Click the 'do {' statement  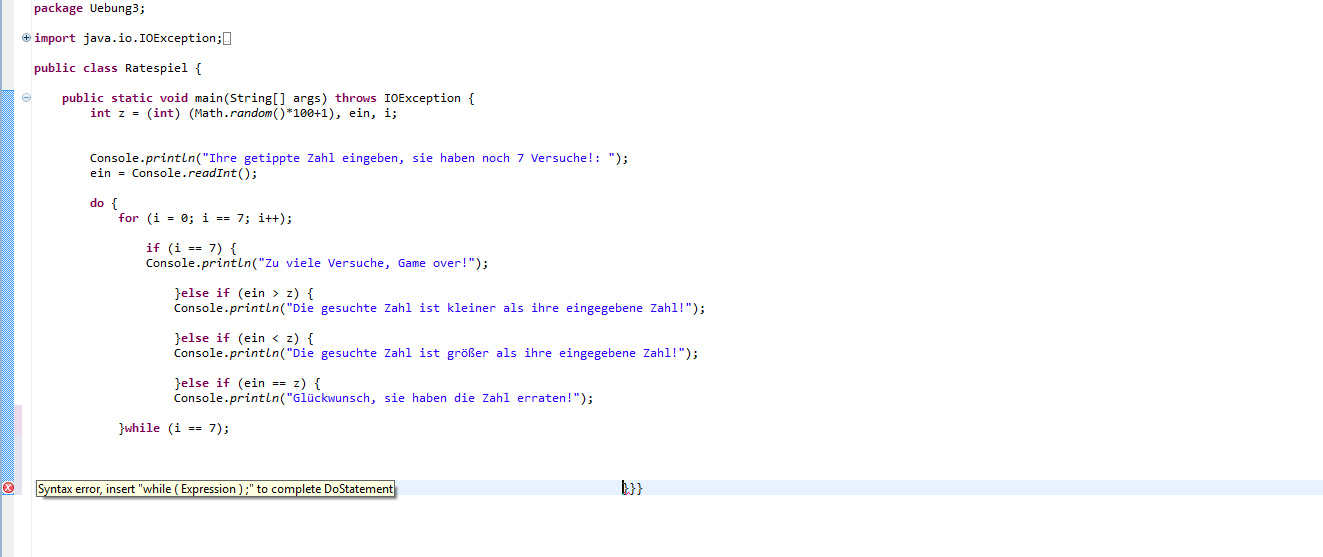click(x=104, y=203)
